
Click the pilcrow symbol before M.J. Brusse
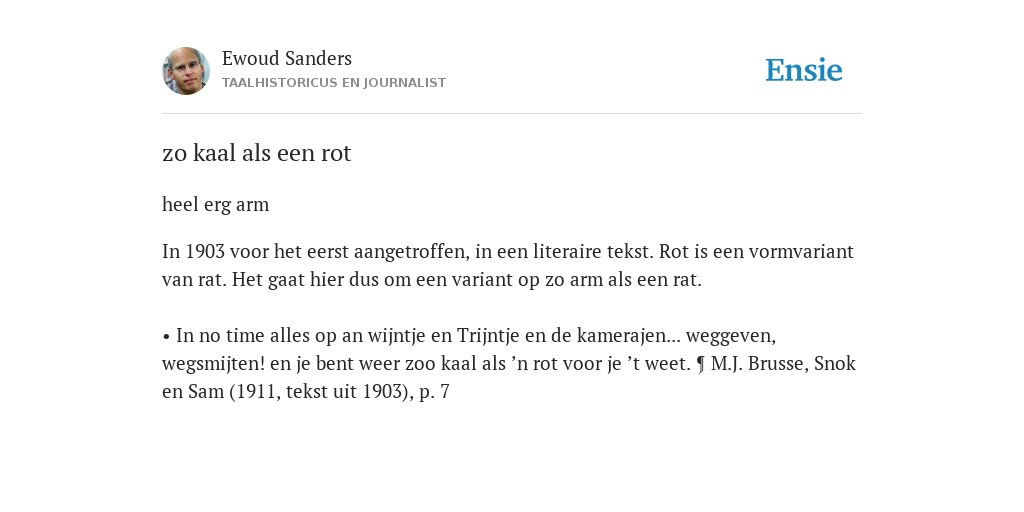coord(701,364)
